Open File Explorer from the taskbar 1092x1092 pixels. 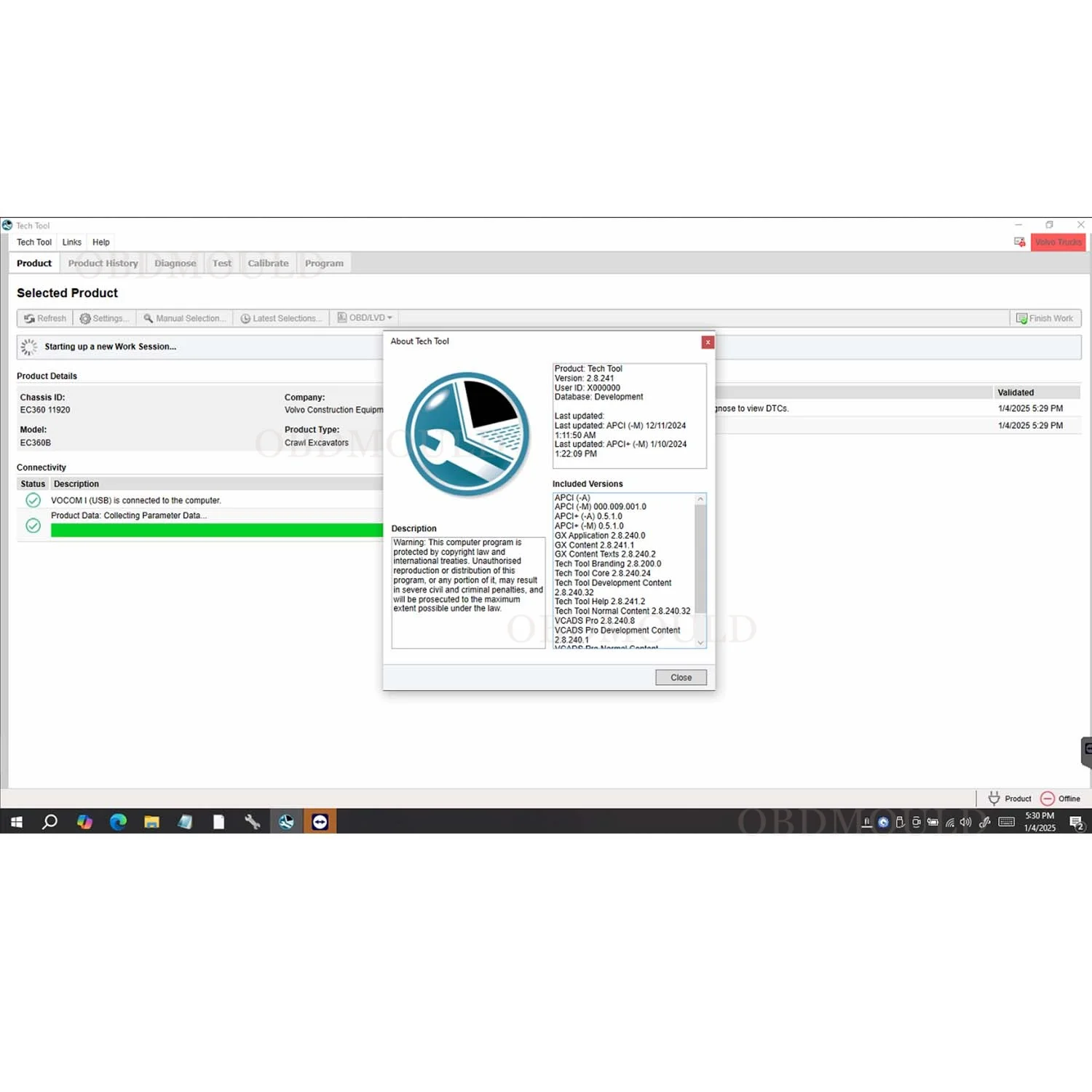[151, 822]
